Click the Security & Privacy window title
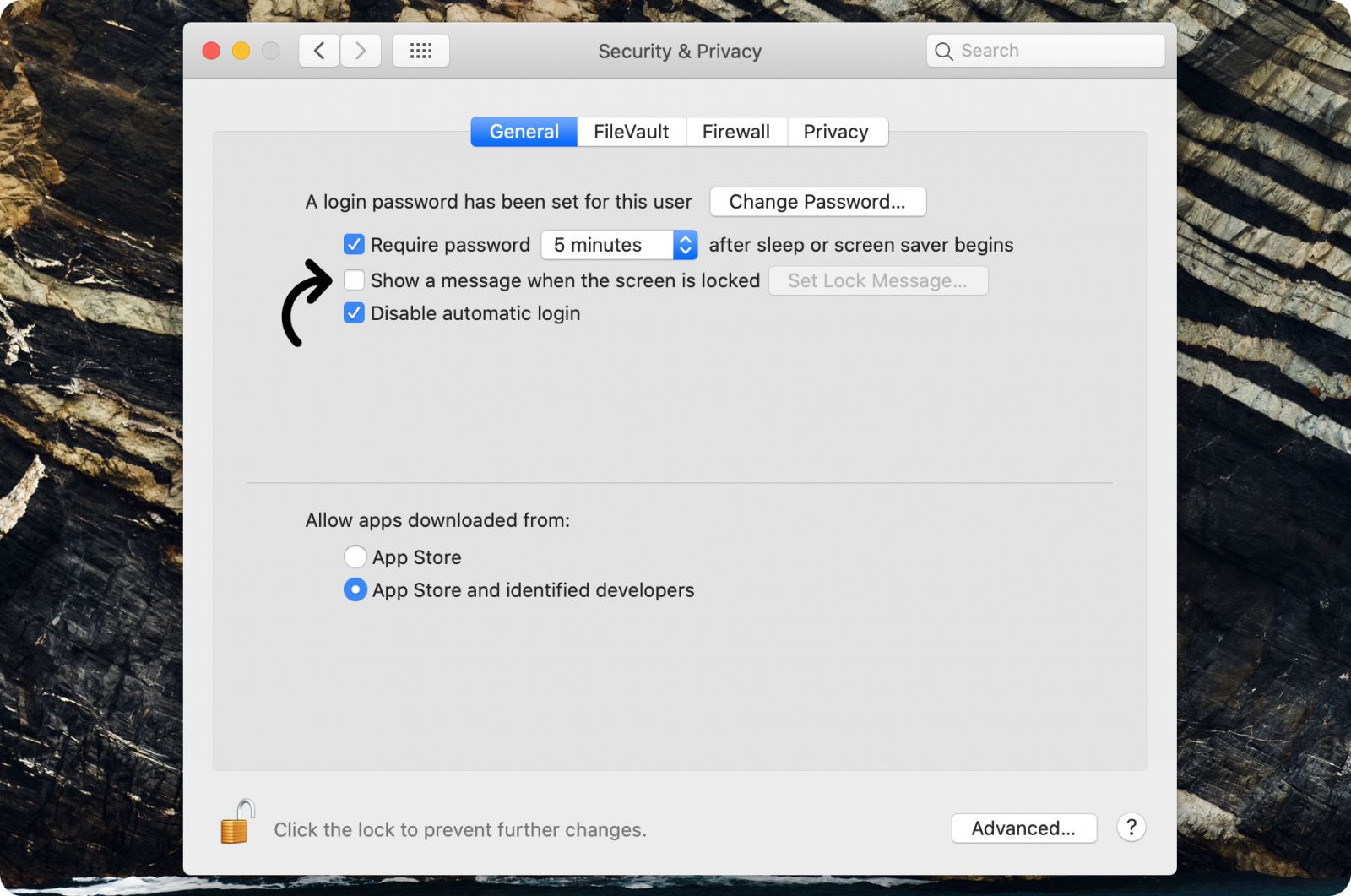The height and width of the screenshot is (896, 1351). coord(680,52)
